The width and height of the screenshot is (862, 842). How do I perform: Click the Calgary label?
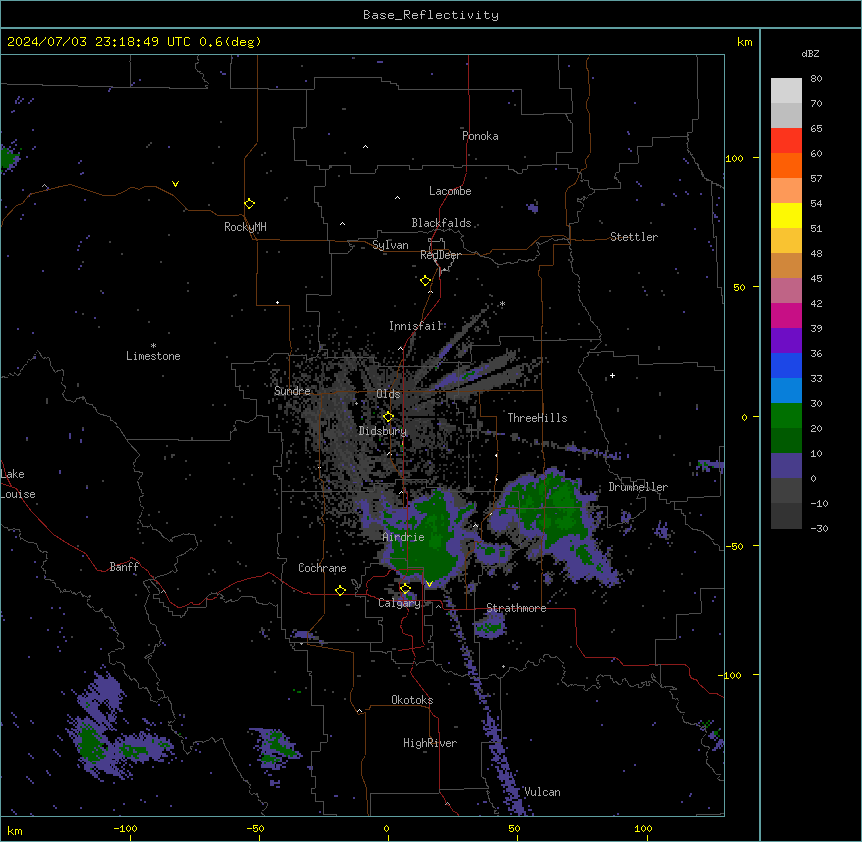[399, 603]
